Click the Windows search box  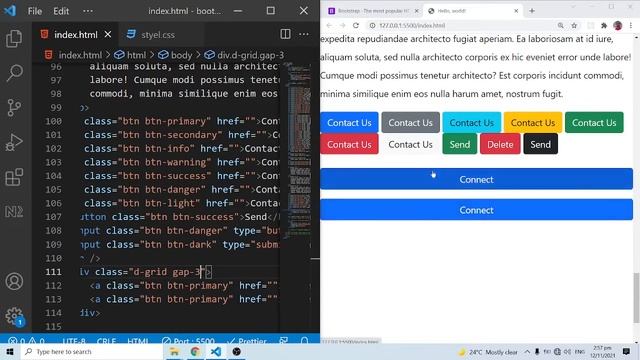click(x=92, y=351)
